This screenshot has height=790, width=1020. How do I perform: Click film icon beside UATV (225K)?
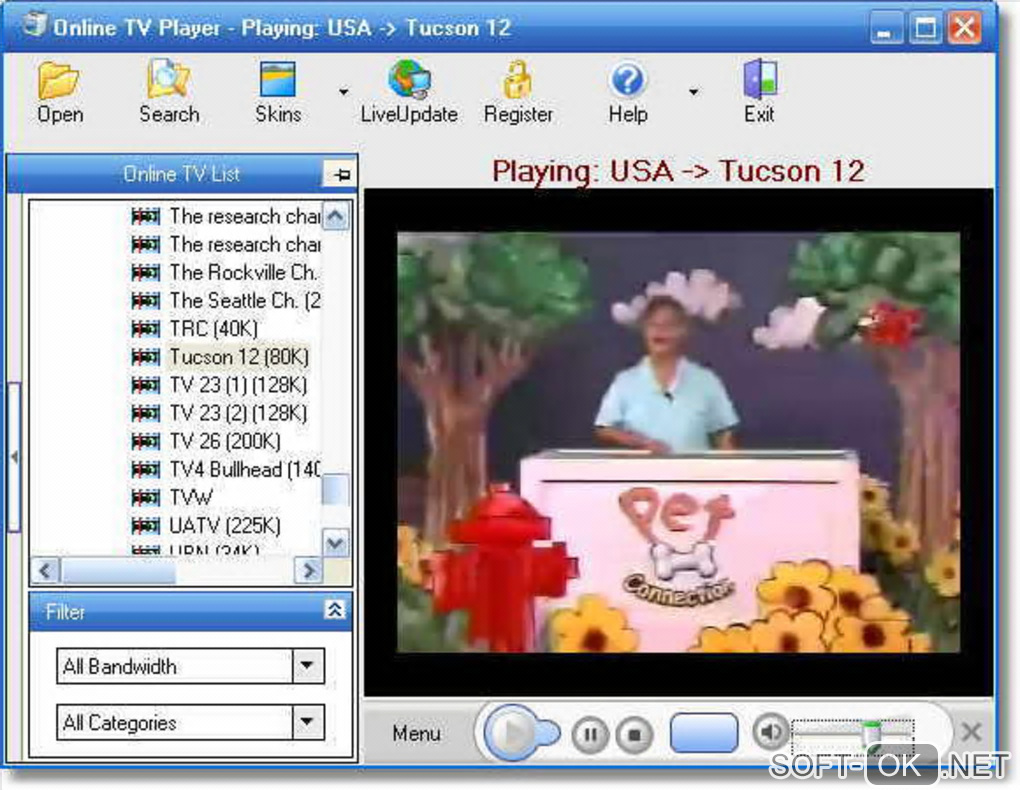pos(146,525)
